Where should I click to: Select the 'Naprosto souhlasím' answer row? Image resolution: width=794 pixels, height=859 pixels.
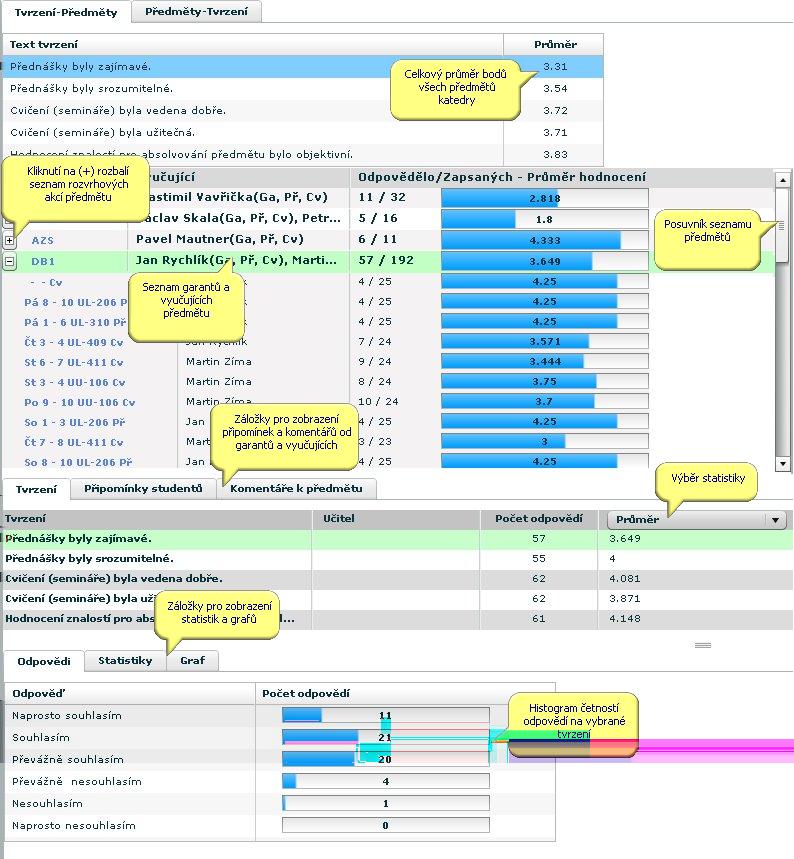pos(279,715)
